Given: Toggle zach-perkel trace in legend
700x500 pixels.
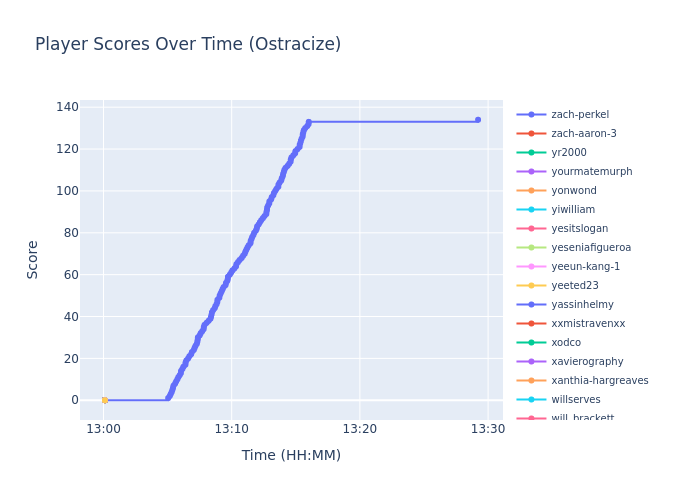Looking at the screenshot, I should [580, 115].
